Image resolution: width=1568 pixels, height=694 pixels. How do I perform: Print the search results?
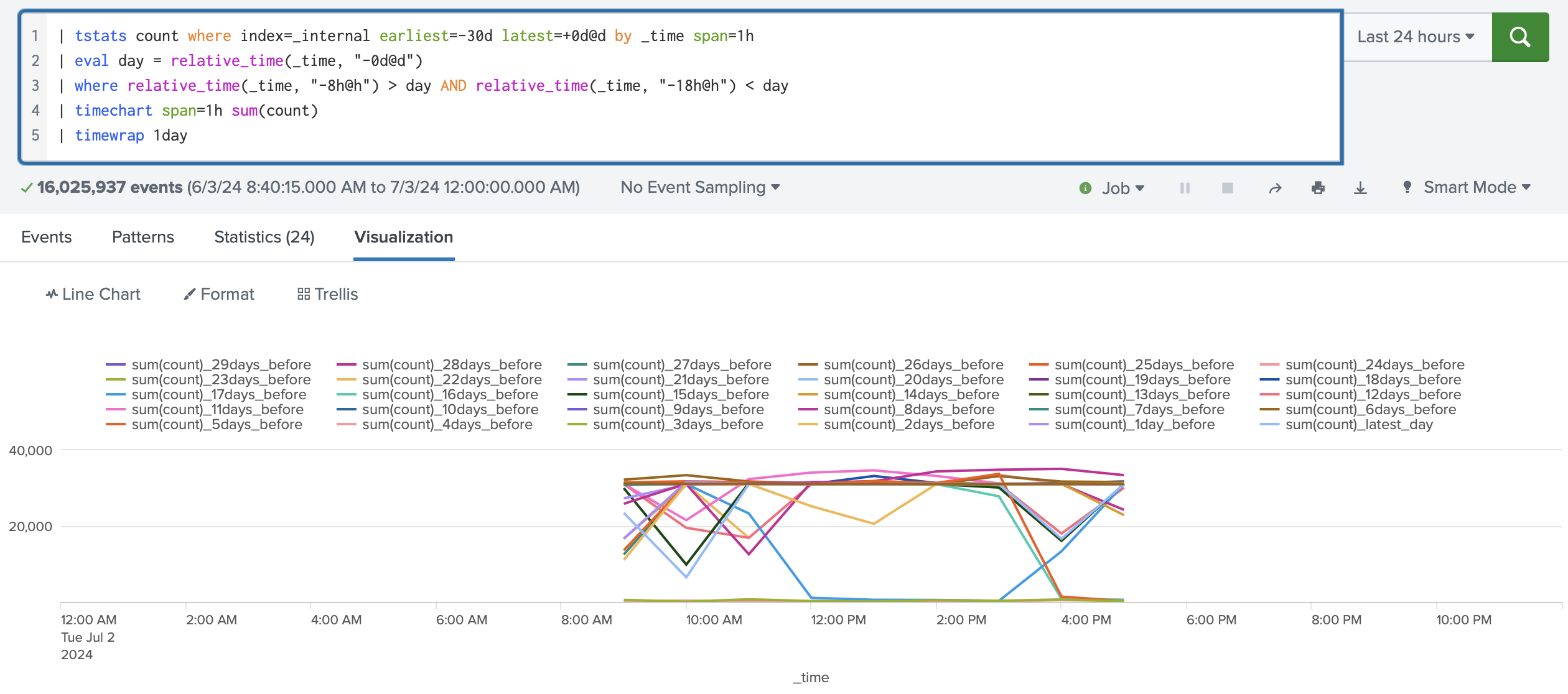1318,188
